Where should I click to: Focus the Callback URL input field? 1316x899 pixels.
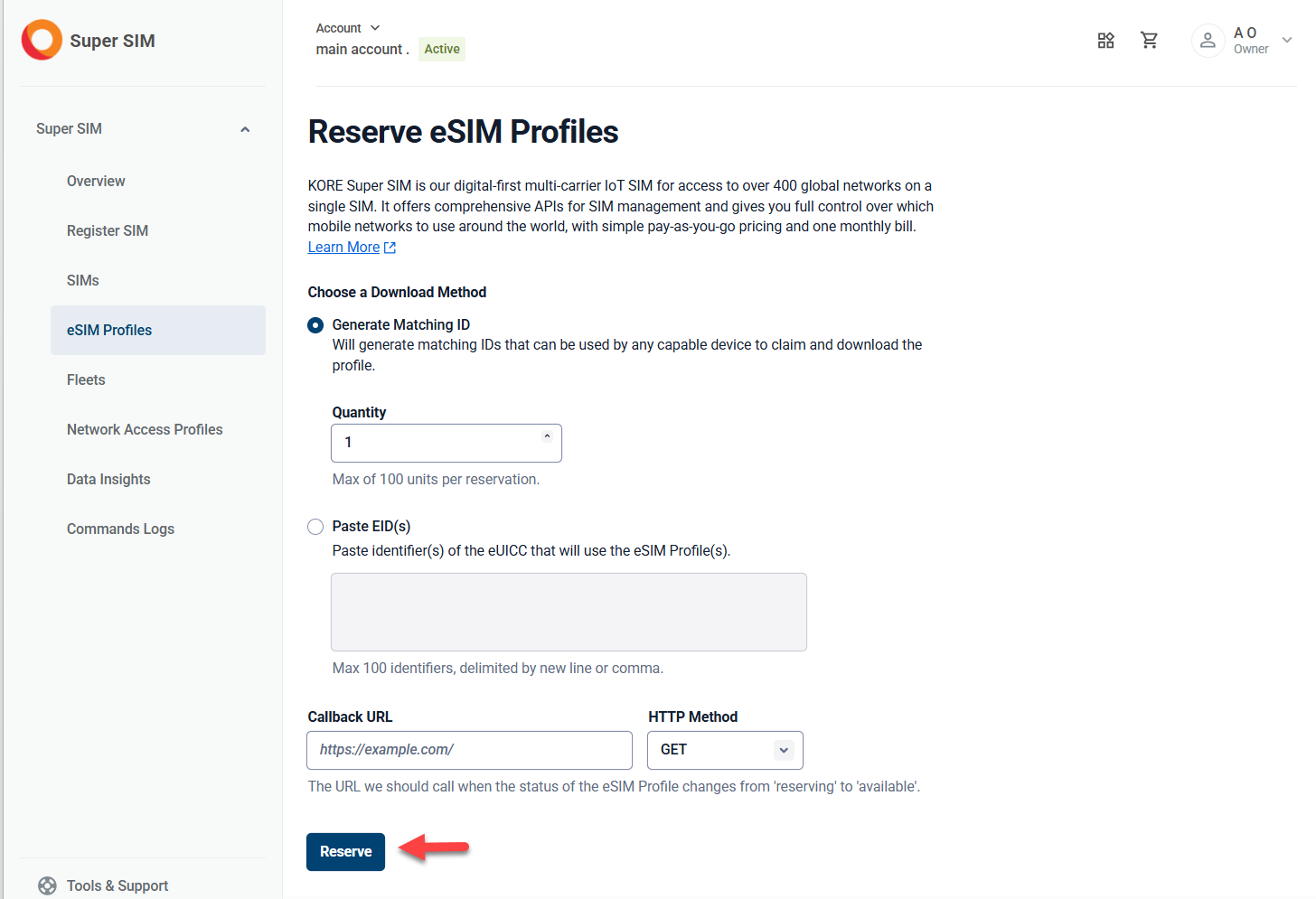(469, 750)
